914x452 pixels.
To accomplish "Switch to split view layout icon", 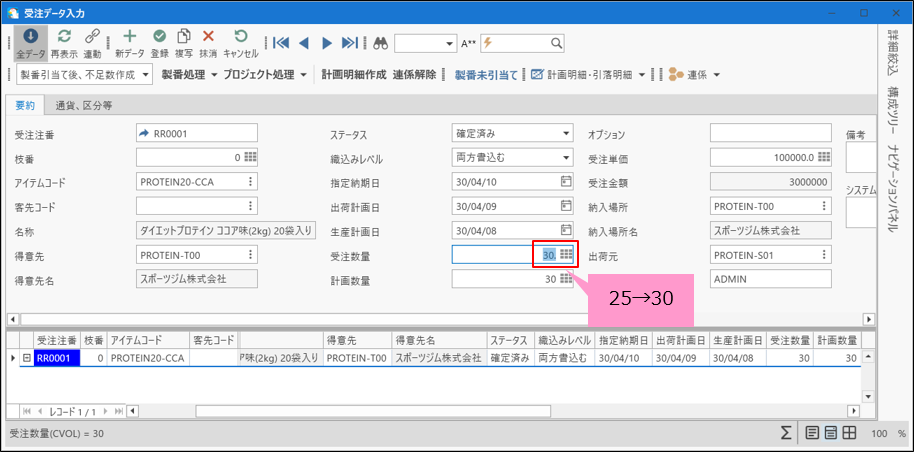I will pyautogui.click(x=831, y=433).
